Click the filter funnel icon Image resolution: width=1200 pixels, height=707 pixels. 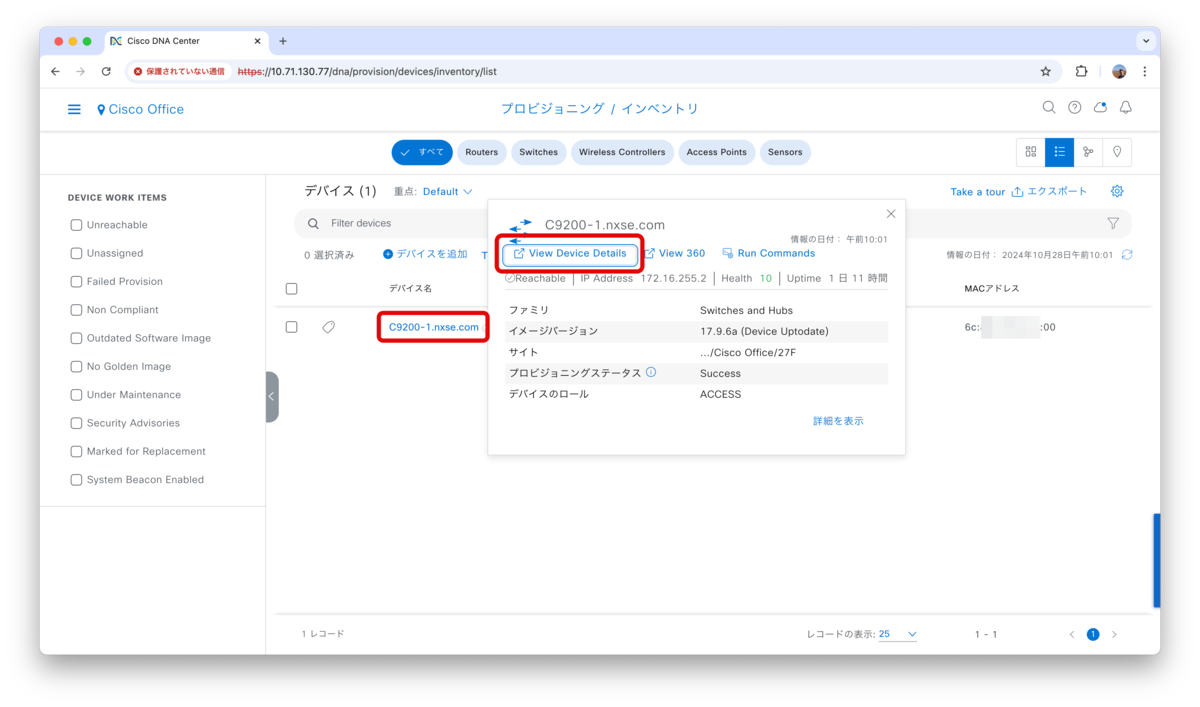[x=1113, y=223]
